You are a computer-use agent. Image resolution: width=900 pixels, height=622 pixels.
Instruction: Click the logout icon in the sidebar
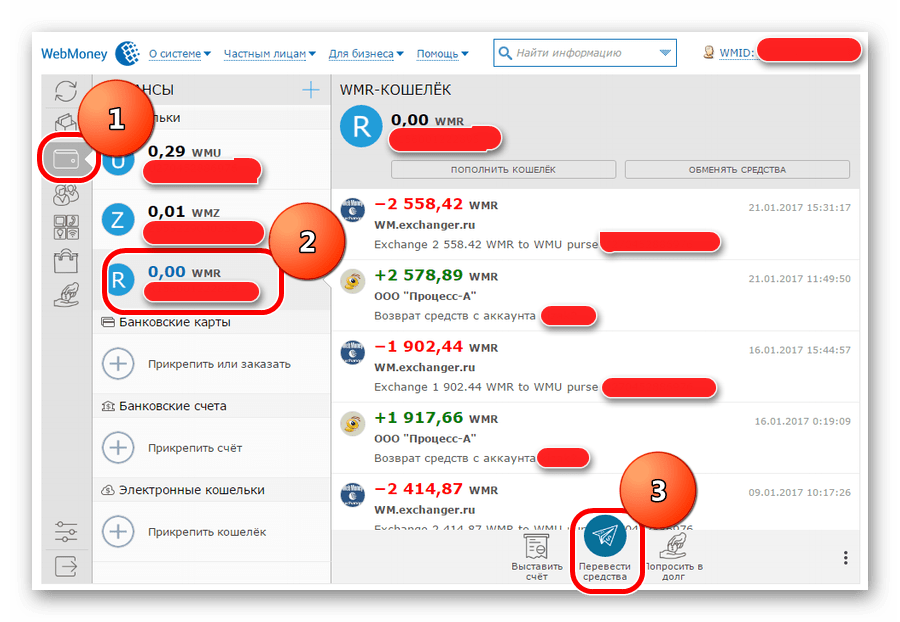click(66, 566)
